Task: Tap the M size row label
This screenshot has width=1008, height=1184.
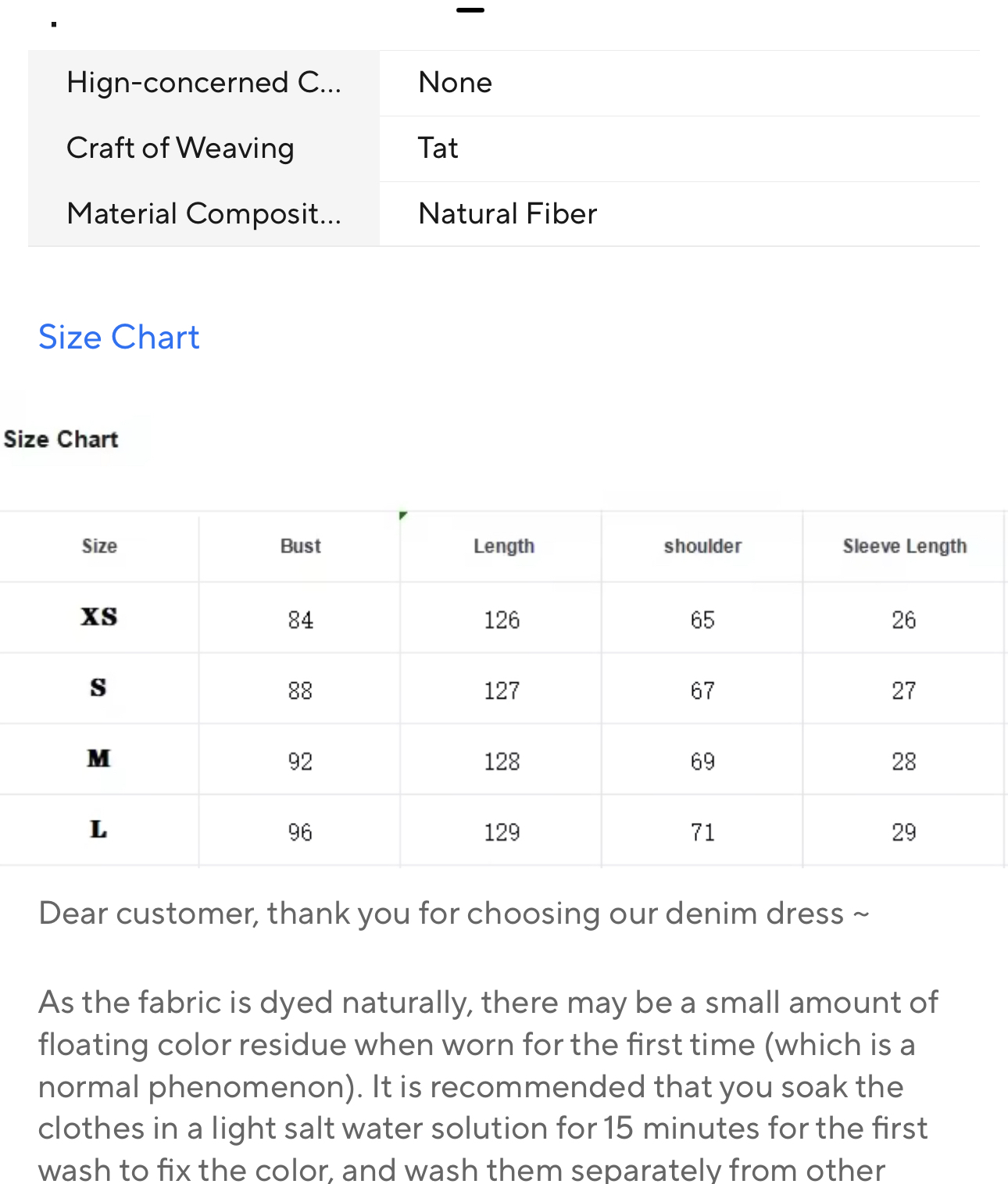Action: (x=99, y=759)
